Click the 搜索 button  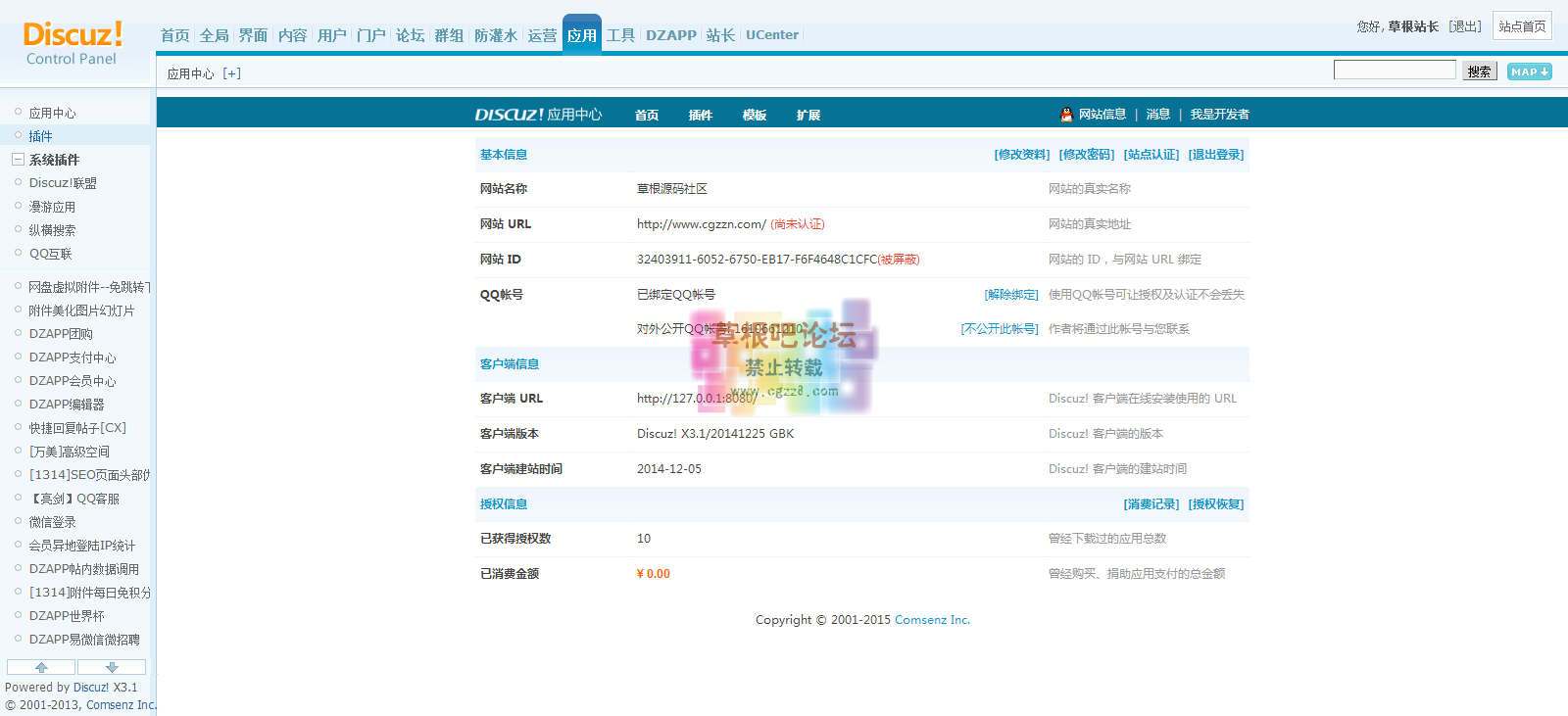pyautogui.click(x=1480, y=72)
